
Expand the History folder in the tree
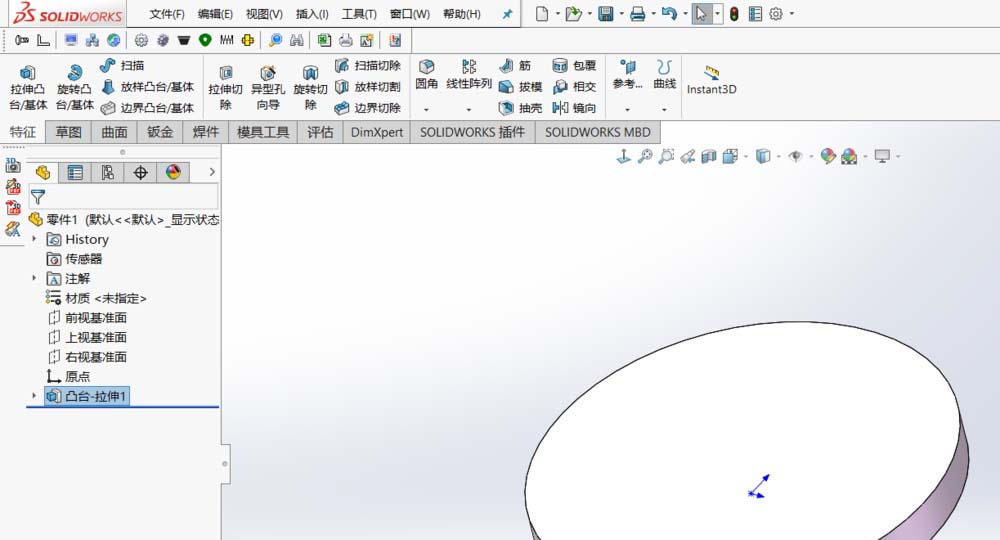pyautogui.click(x=34, y=239)
